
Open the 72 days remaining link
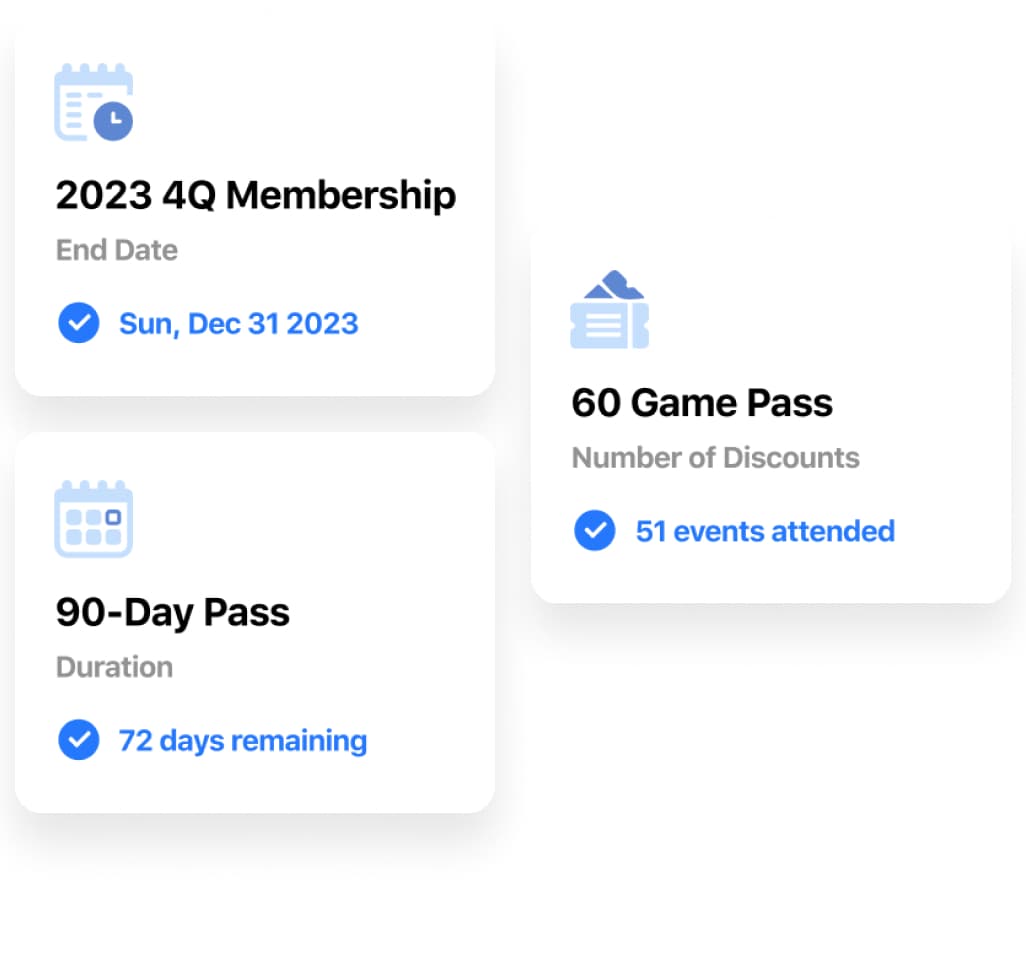[x=243, y=741]
